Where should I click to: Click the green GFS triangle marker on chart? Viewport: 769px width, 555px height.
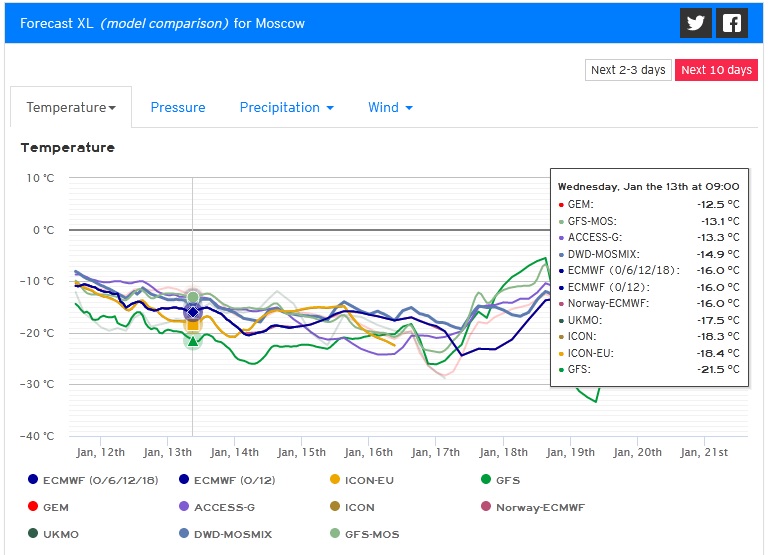tap(193, 341)
